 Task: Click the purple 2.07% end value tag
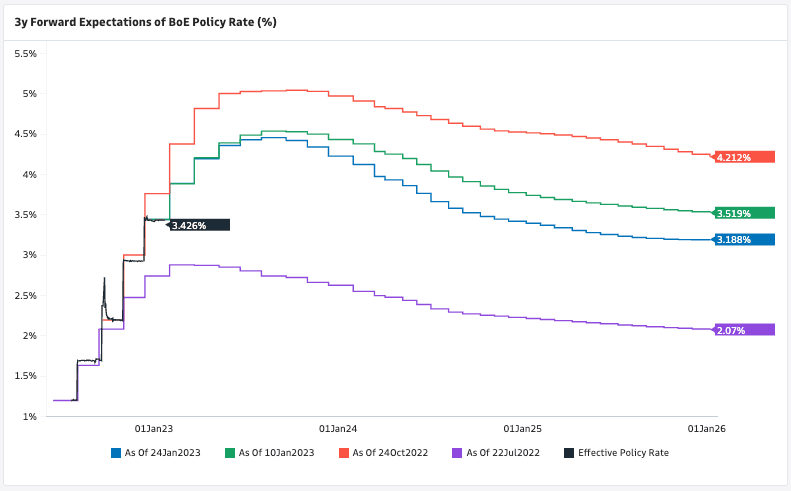[x=745, y=330]
